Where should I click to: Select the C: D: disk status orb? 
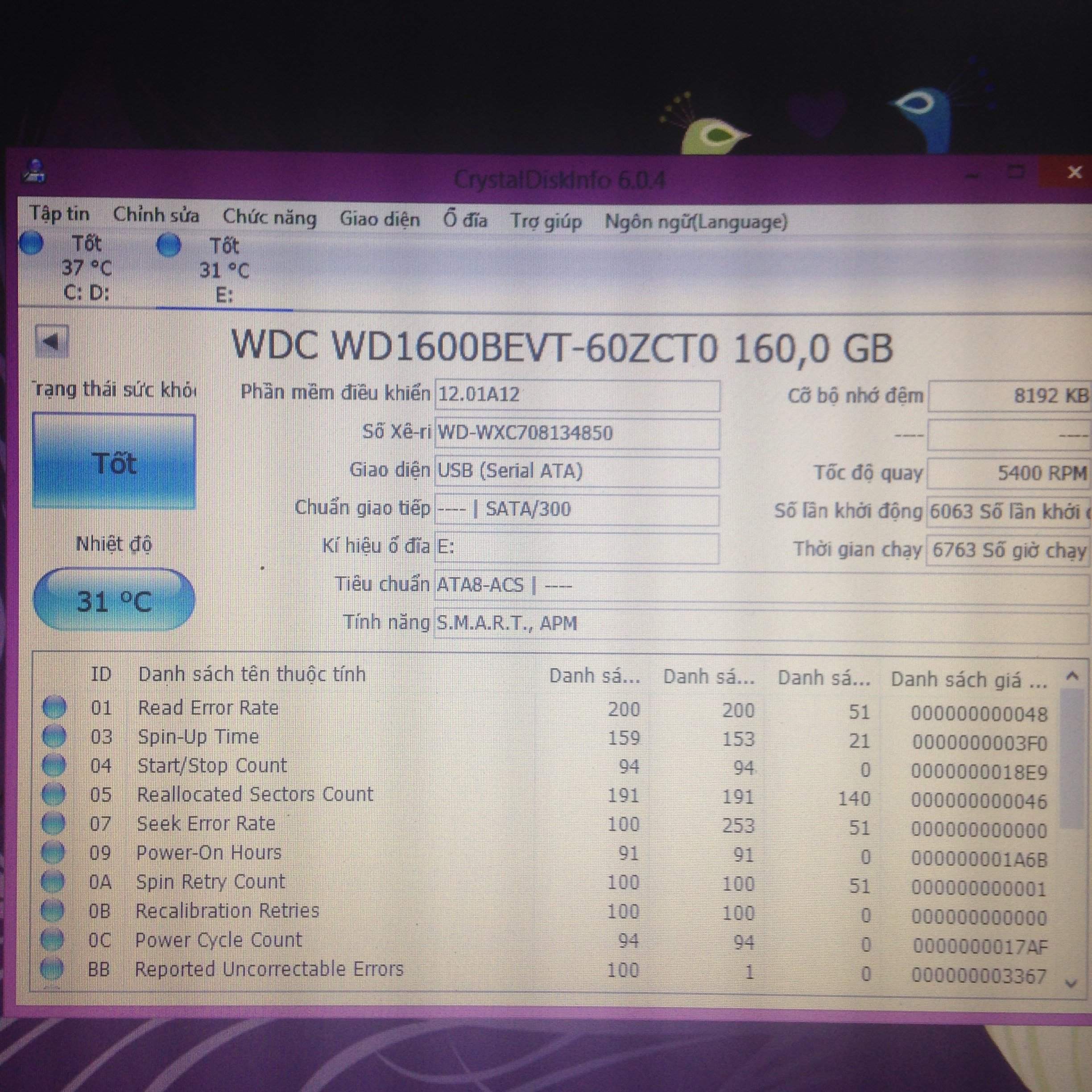tap(31, 243)
